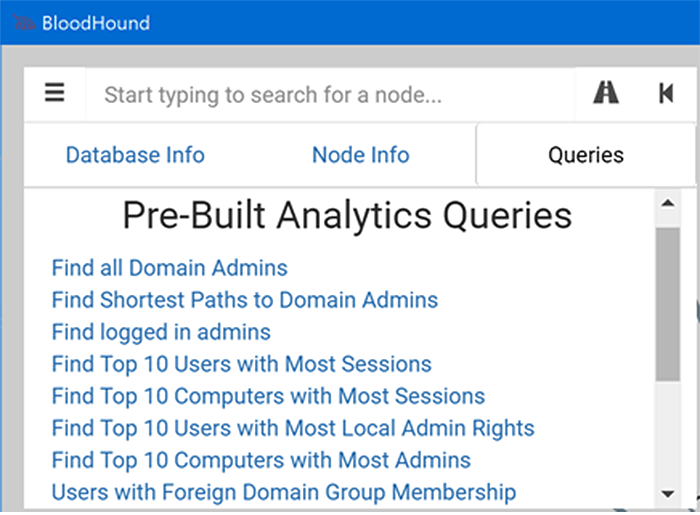Click the Pre-Built Analytics Queries heading
This screenshot has width=700, height=515.
pos(347,215)
